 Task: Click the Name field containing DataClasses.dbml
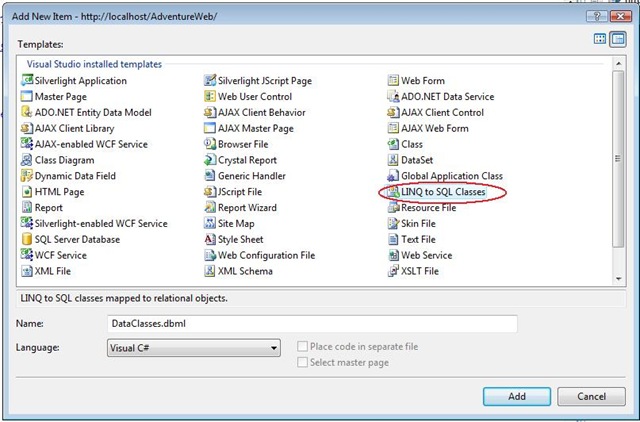pos(310,324)
